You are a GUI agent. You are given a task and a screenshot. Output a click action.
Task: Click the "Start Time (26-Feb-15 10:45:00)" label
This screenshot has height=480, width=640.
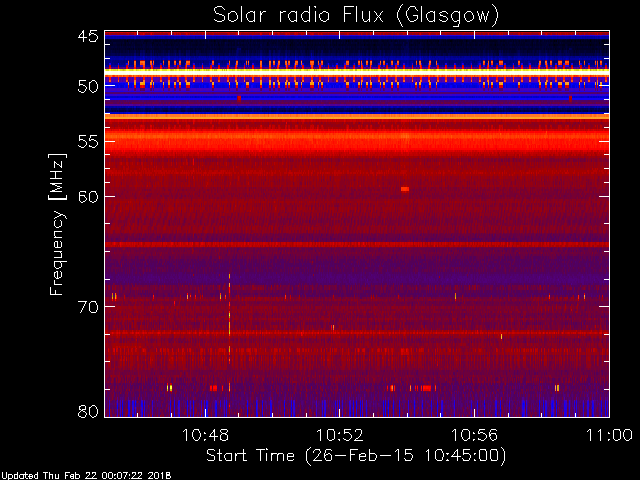coord(356,456)
